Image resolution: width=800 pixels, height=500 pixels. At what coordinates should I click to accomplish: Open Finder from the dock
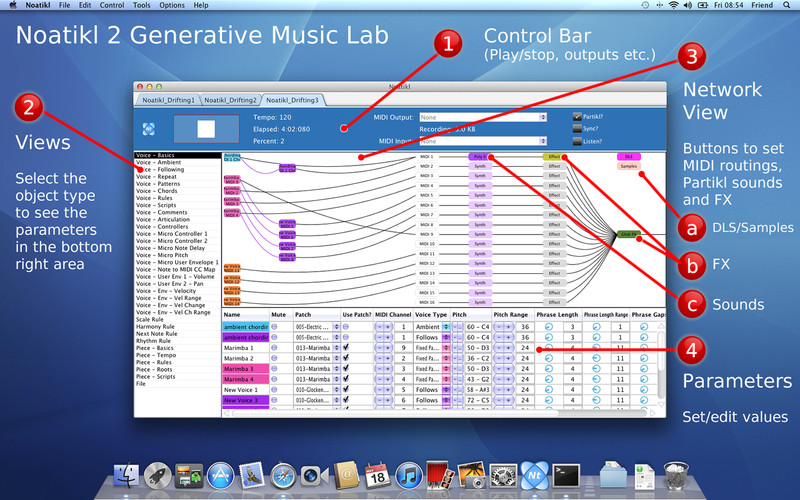click(x=126, y=476)
